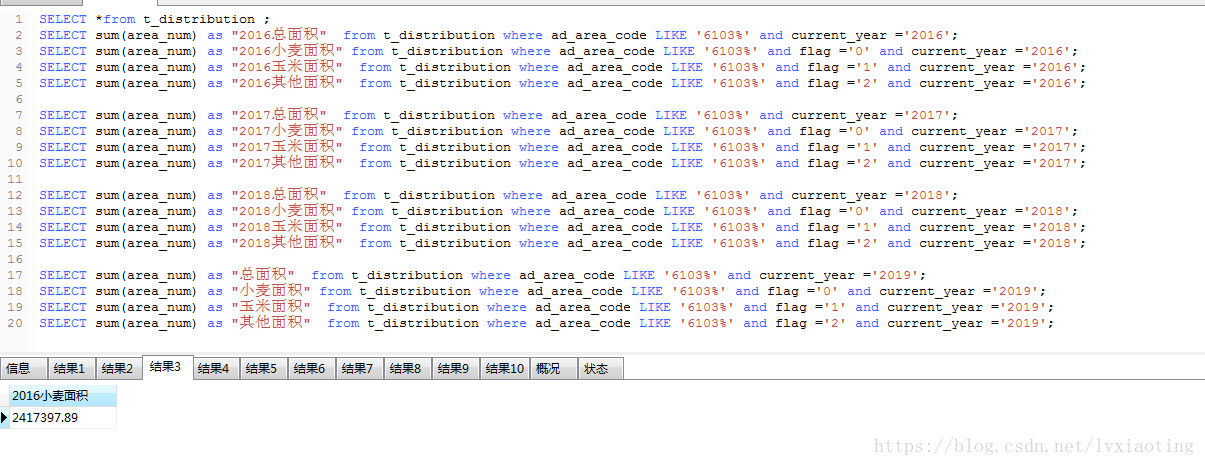Click current_year ='2019' on line 20

pyautogui.click(x=968, y=323)
